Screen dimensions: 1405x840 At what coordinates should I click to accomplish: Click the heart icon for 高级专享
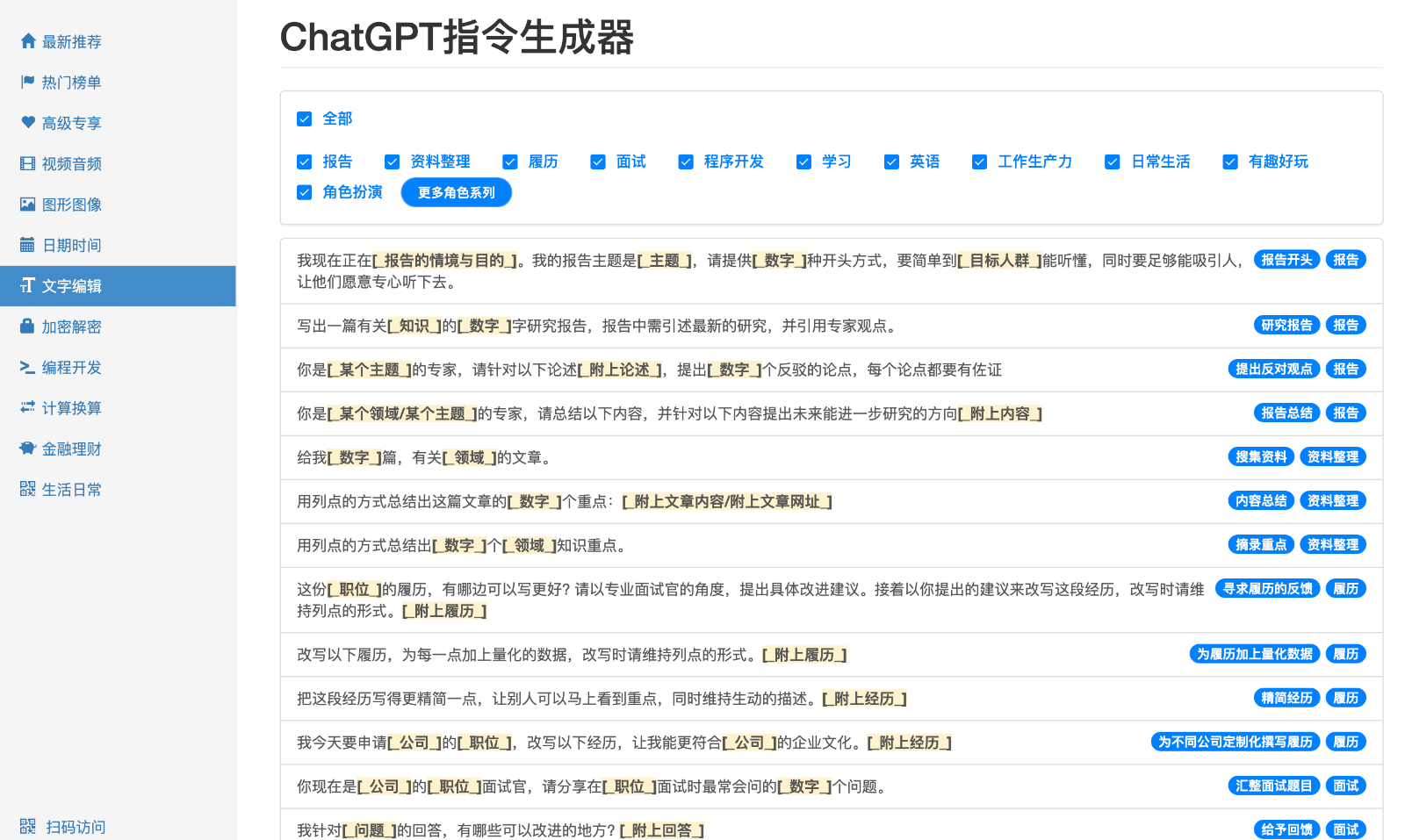click(27, 123)
